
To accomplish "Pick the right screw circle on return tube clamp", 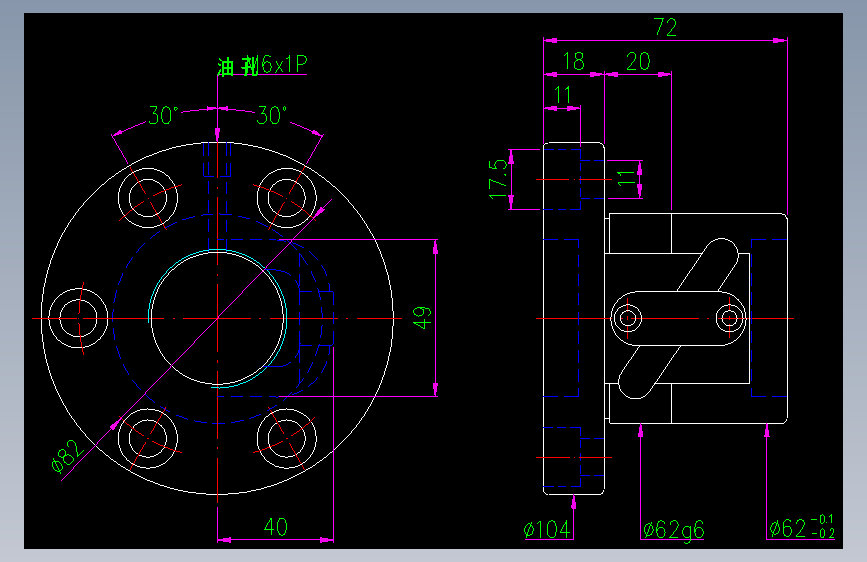I will 729,319.
